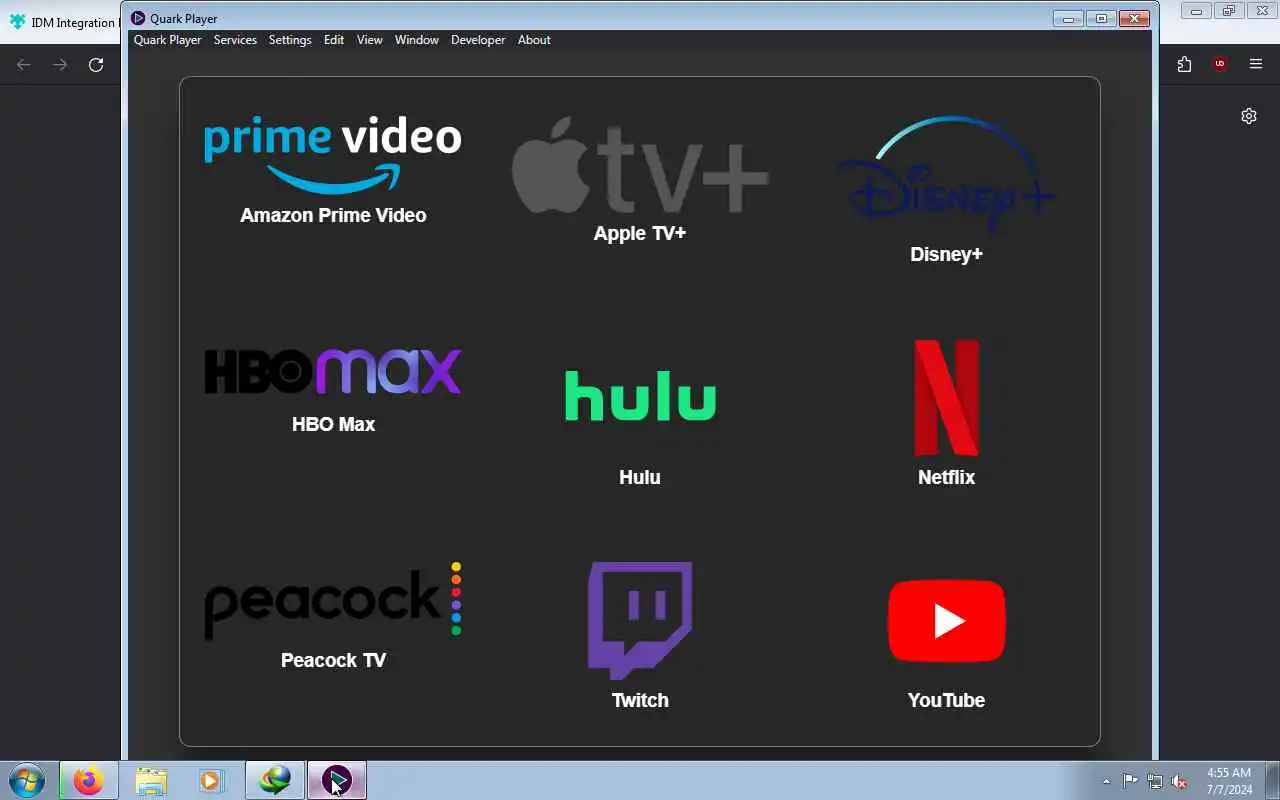Open Windows Media Player taskbar icon
The image size is (1280, 800).
(x=211, y=780)
